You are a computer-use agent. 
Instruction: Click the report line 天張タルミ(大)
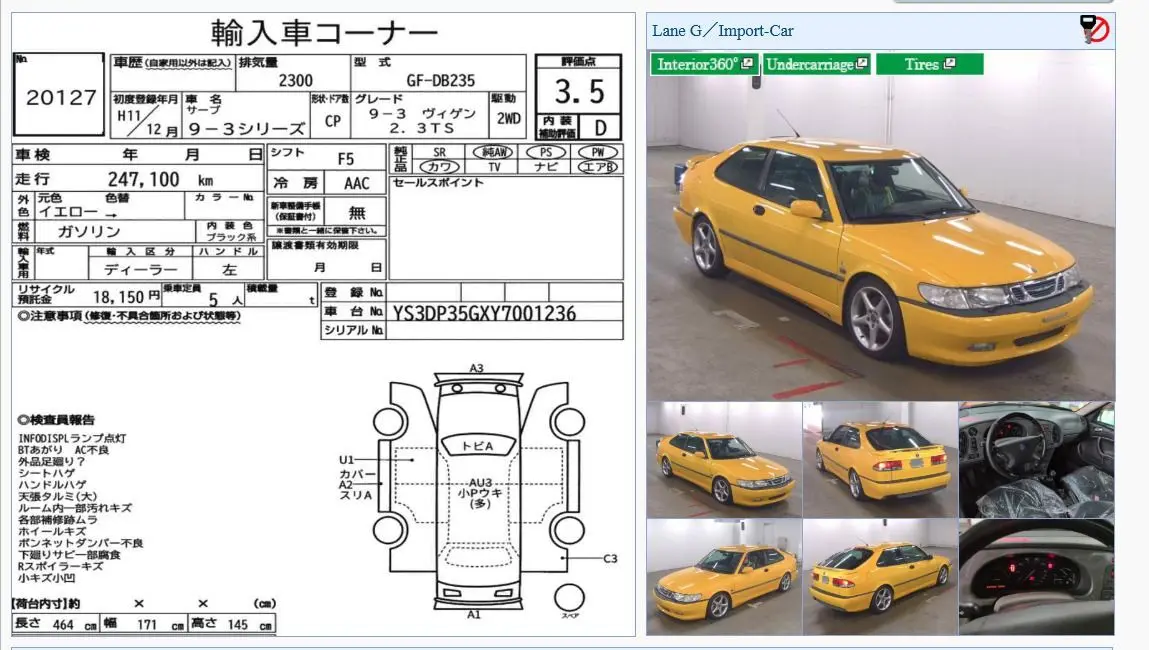click(58, 496)
